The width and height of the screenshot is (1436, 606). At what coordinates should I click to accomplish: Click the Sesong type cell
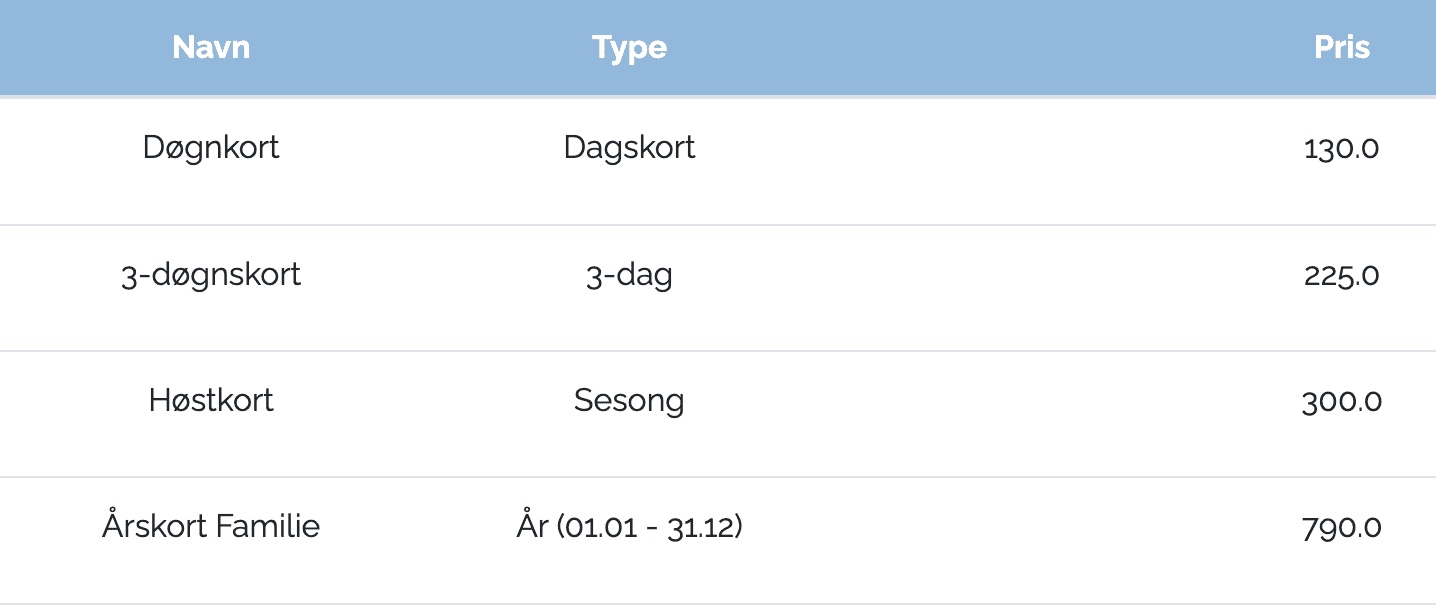click(x=629, y=401)
